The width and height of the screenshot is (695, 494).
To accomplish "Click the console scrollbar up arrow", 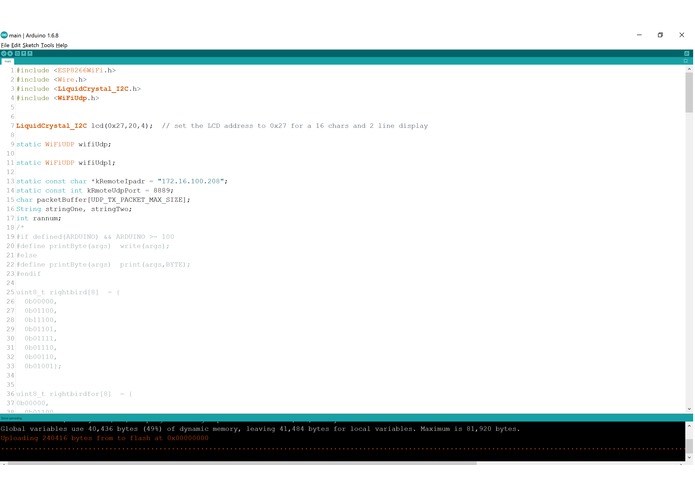I will coord(689,426).
